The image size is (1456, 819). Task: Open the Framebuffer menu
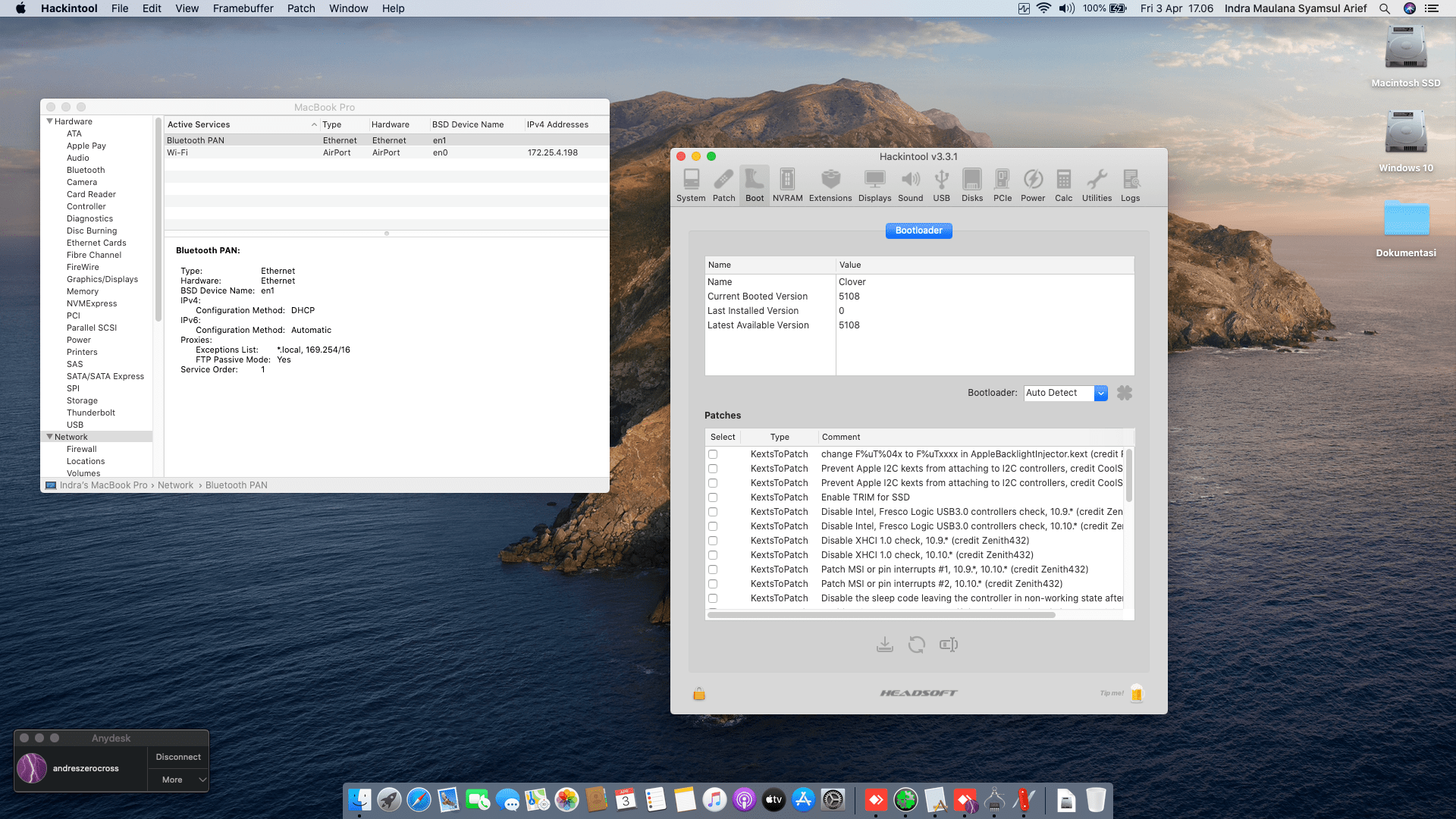pos(243,8)
